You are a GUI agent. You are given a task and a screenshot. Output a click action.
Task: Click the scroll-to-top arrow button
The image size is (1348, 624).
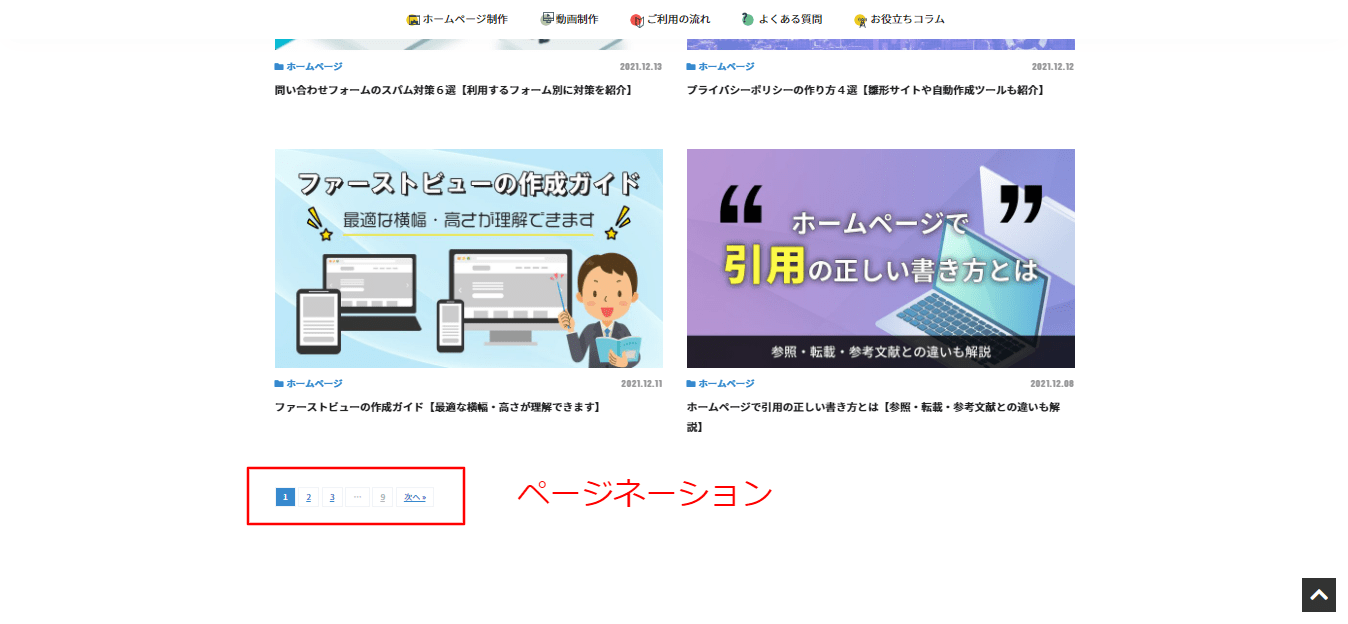coord(1318,595)
